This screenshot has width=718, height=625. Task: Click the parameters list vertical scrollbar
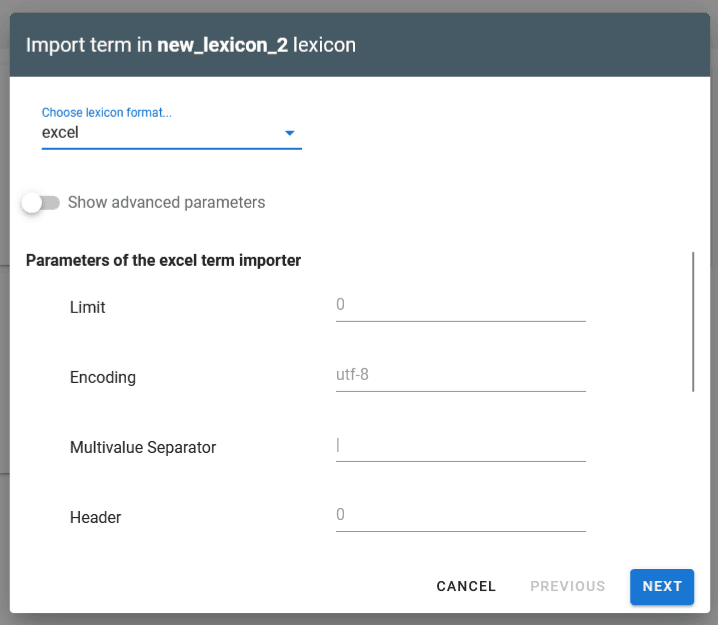pyautogui.click(x=693, y=322)
